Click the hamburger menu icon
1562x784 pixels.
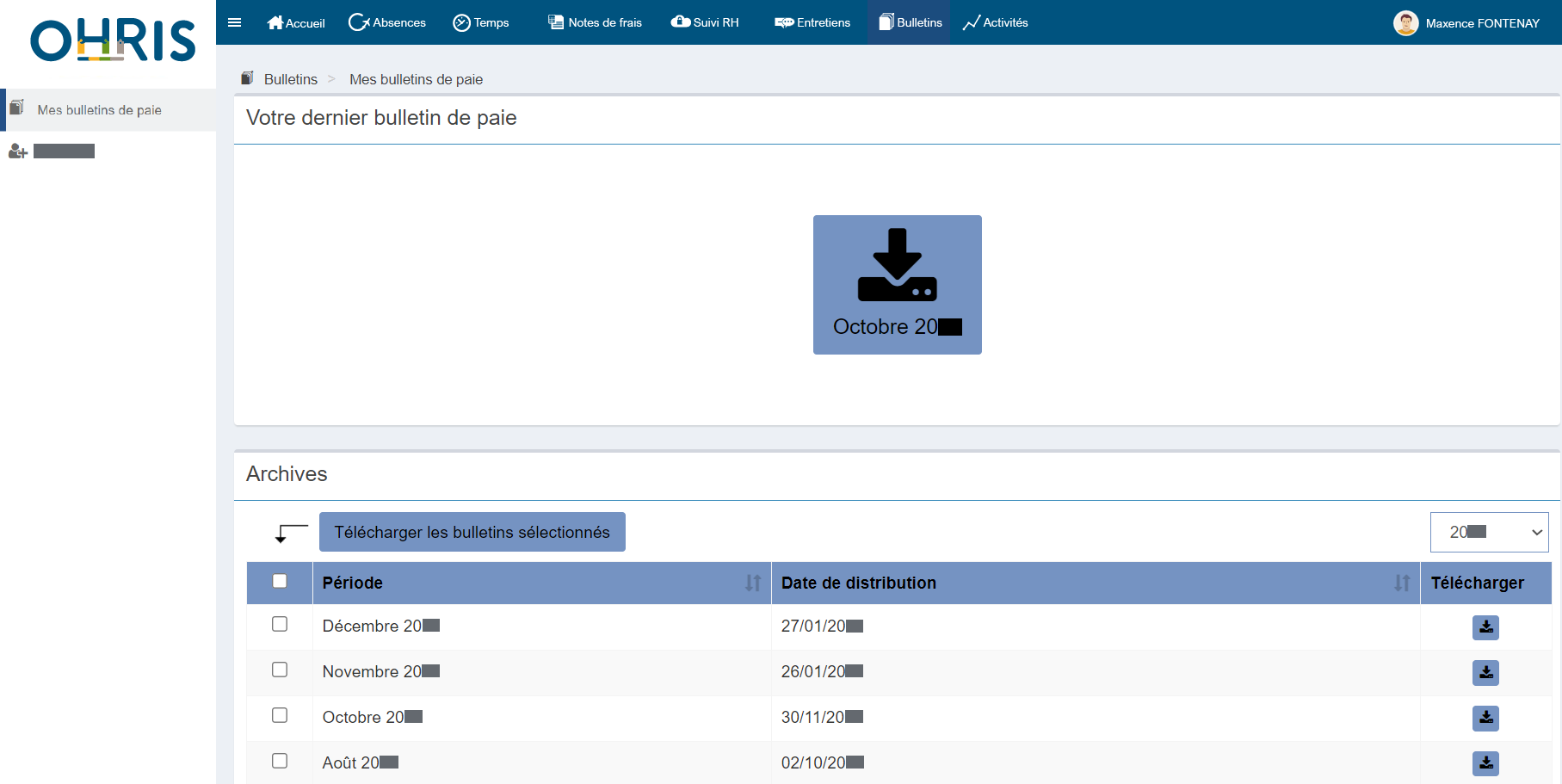234,22
